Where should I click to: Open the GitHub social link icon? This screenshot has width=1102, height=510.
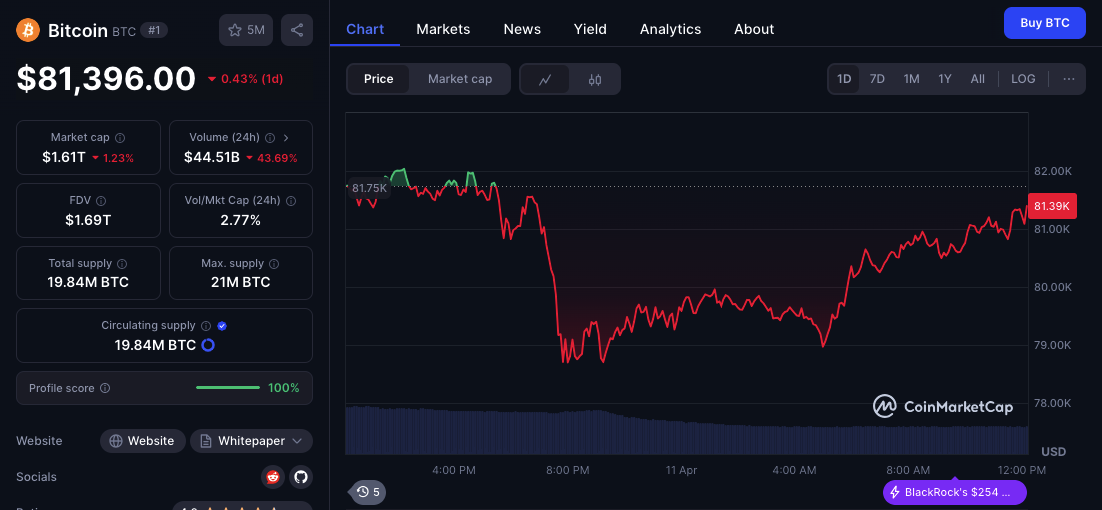(x=300, y=477)
